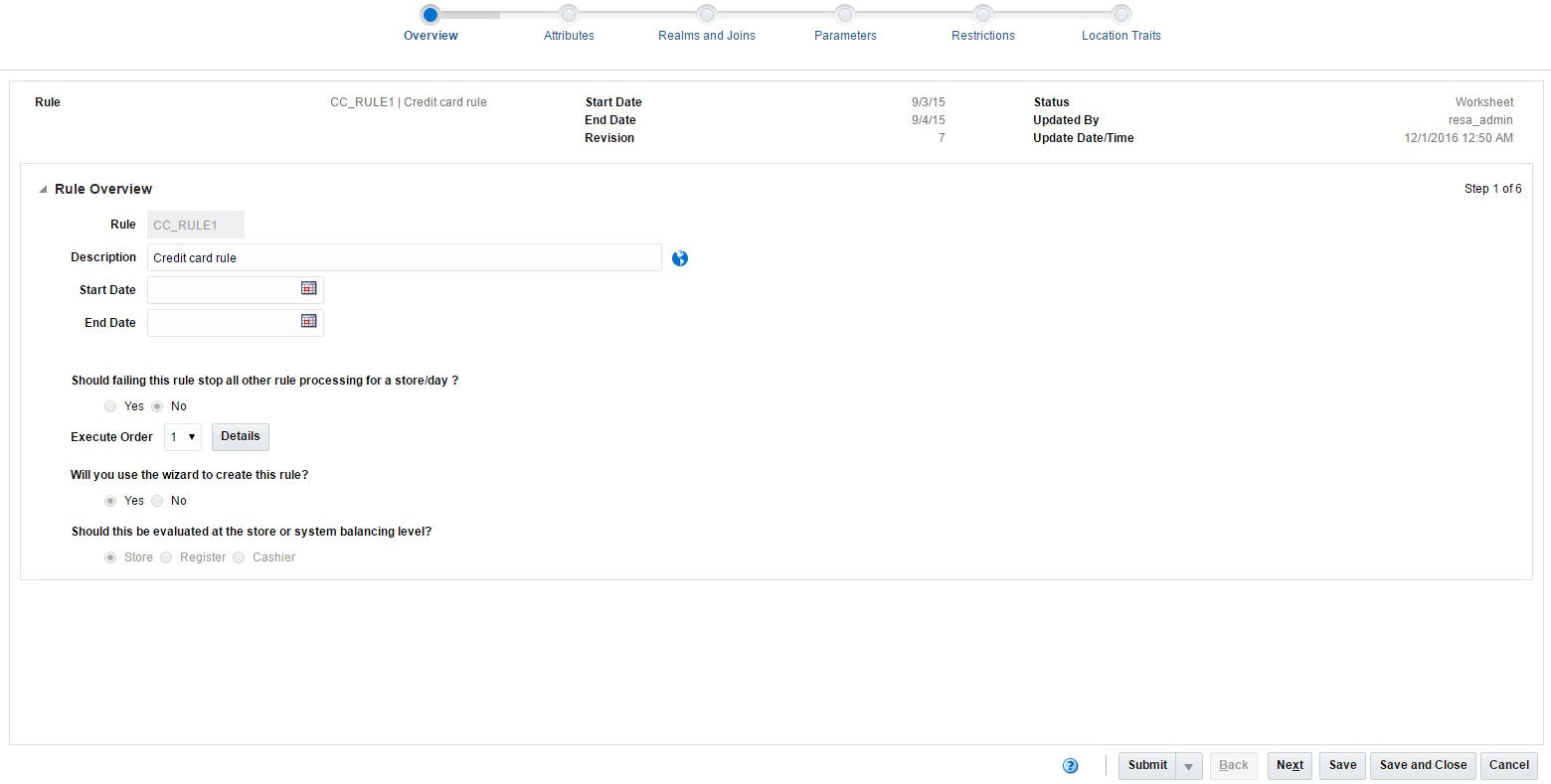Navigate to the Location Traits step
The height and width of the screenshot is (784, 1551).
point(1120,15)
